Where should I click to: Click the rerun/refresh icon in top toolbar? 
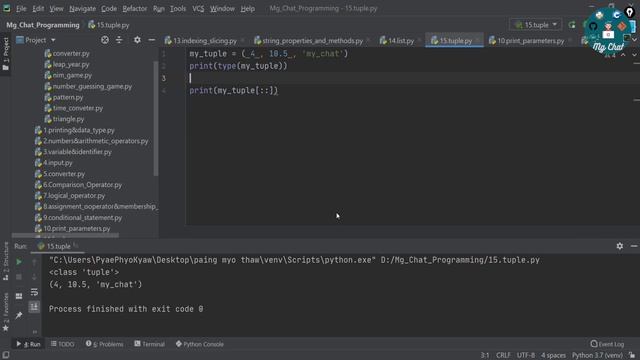(x=572, y=25)
